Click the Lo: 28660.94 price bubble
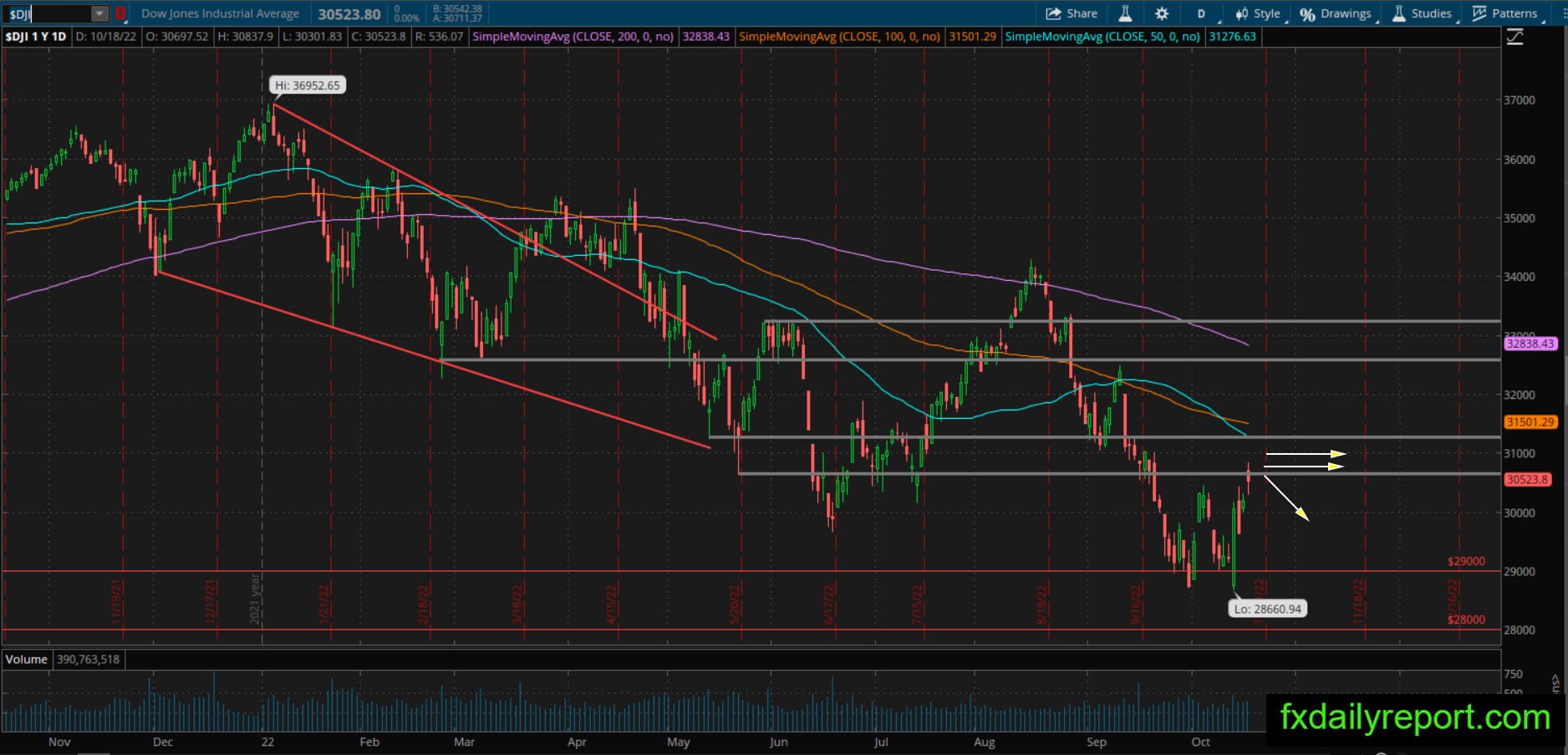This screenshot has height=755, width=1568. [x=1268, y=609]
